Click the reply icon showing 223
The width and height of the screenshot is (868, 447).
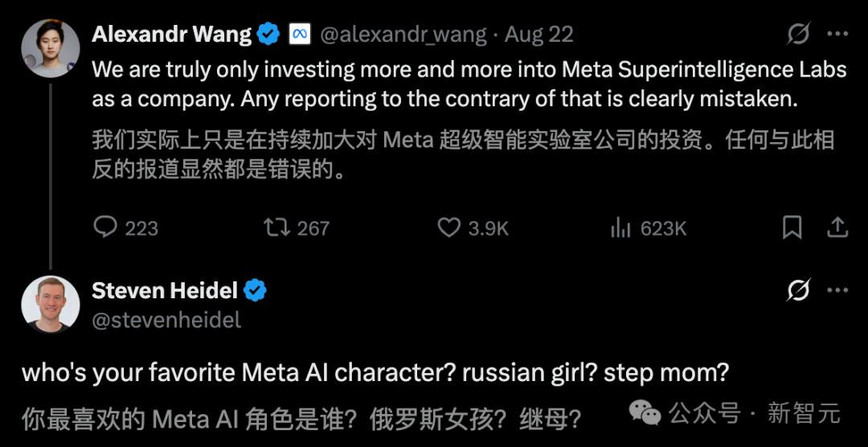105,227
